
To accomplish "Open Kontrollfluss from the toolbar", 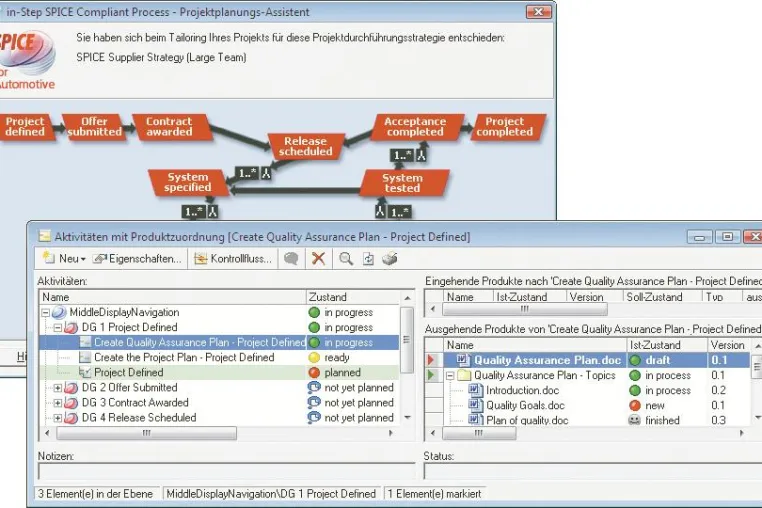I will [x=233, y=259].
